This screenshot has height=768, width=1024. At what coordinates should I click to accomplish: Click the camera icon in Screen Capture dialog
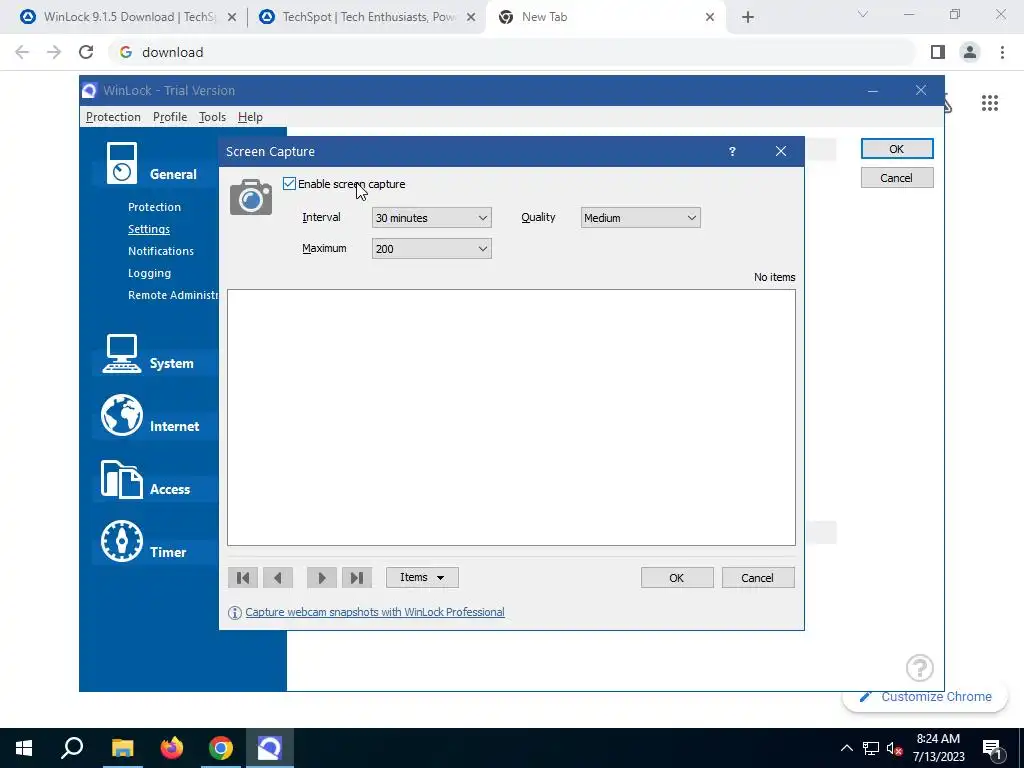click(x=251, y=197)
